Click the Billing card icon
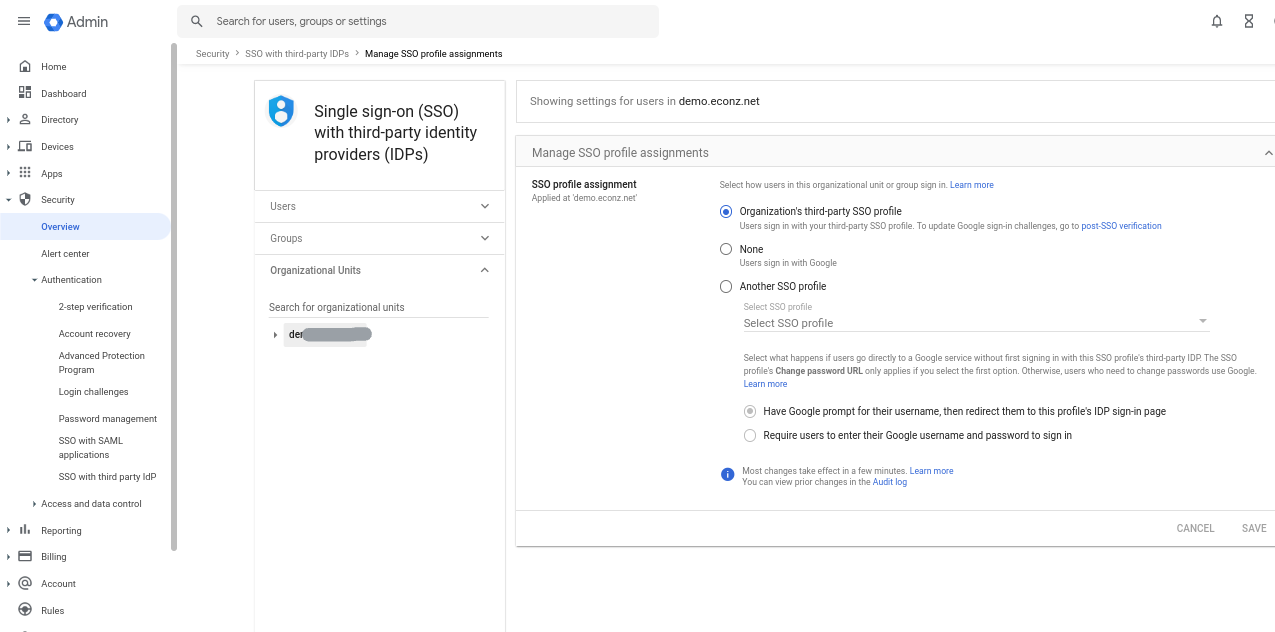 (x=25, y=556)
